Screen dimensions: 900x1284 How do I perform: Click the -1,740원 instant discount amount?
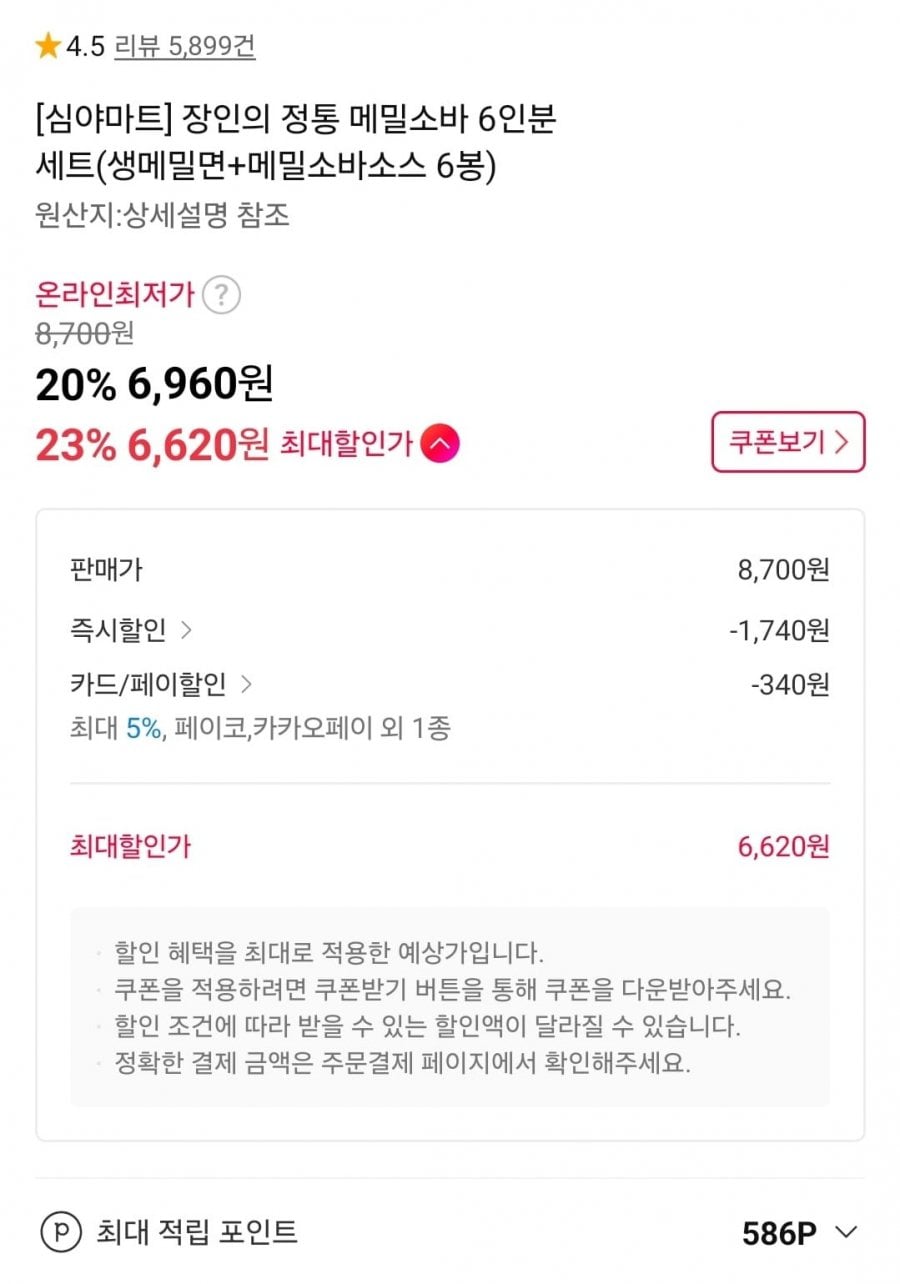click(779, 630)
